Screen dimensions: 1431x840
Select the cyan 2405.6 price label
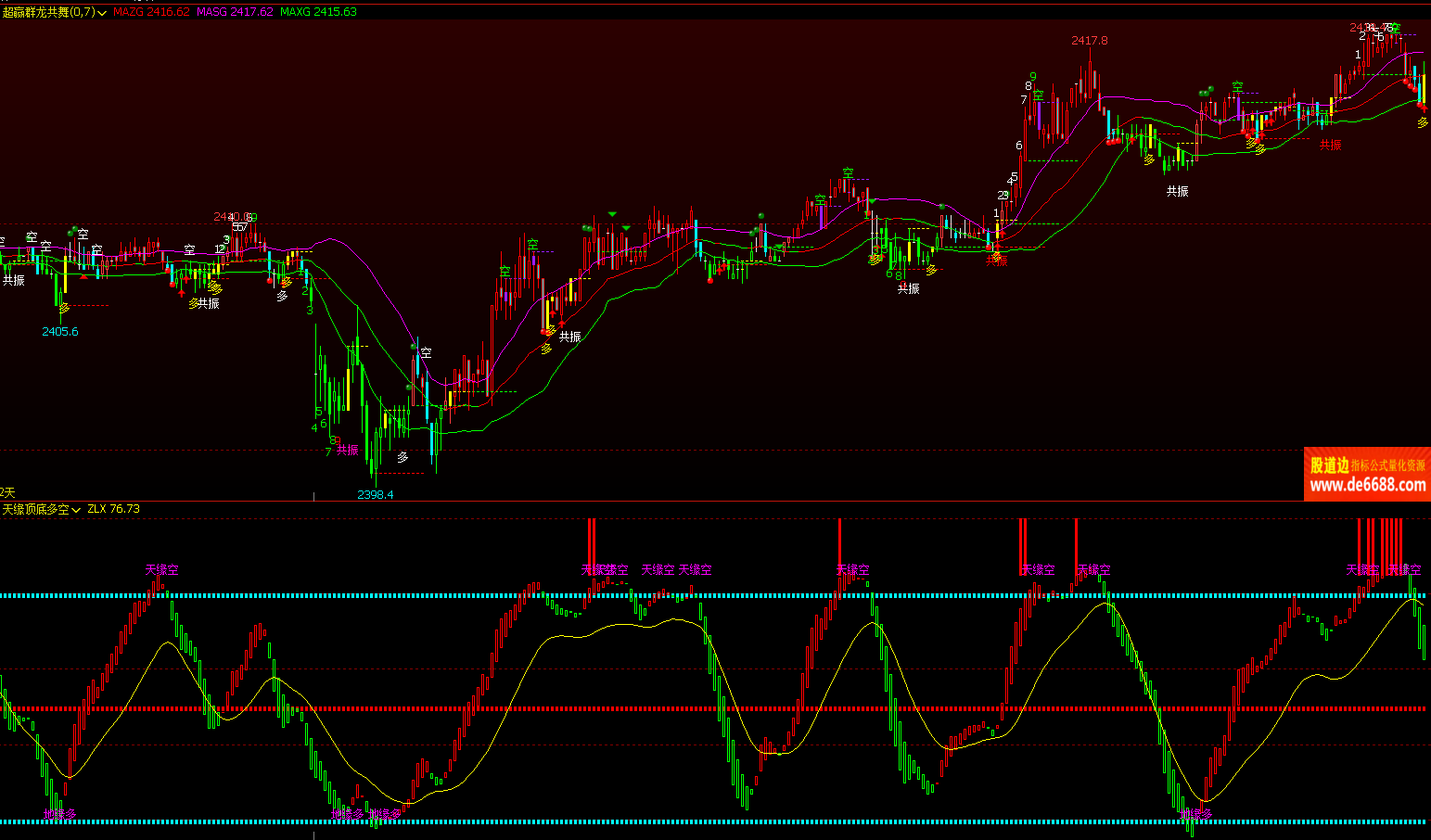[x=60, y=332]
